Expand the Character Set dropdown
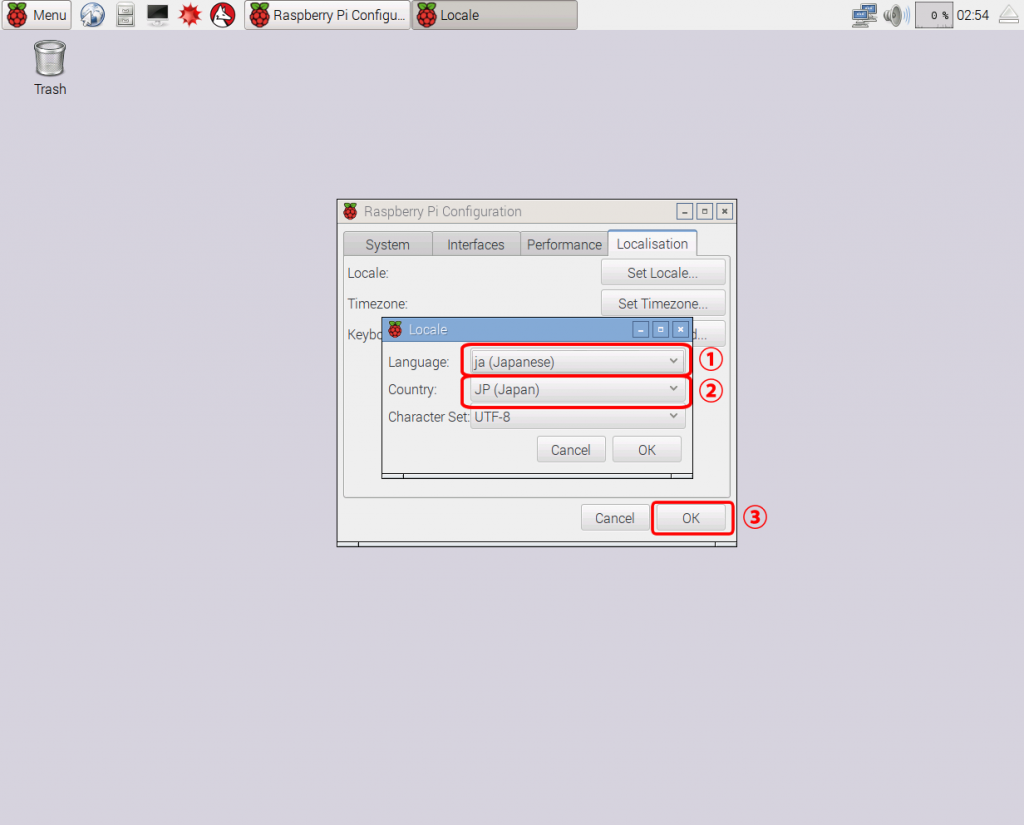 [x=577, y=417]
